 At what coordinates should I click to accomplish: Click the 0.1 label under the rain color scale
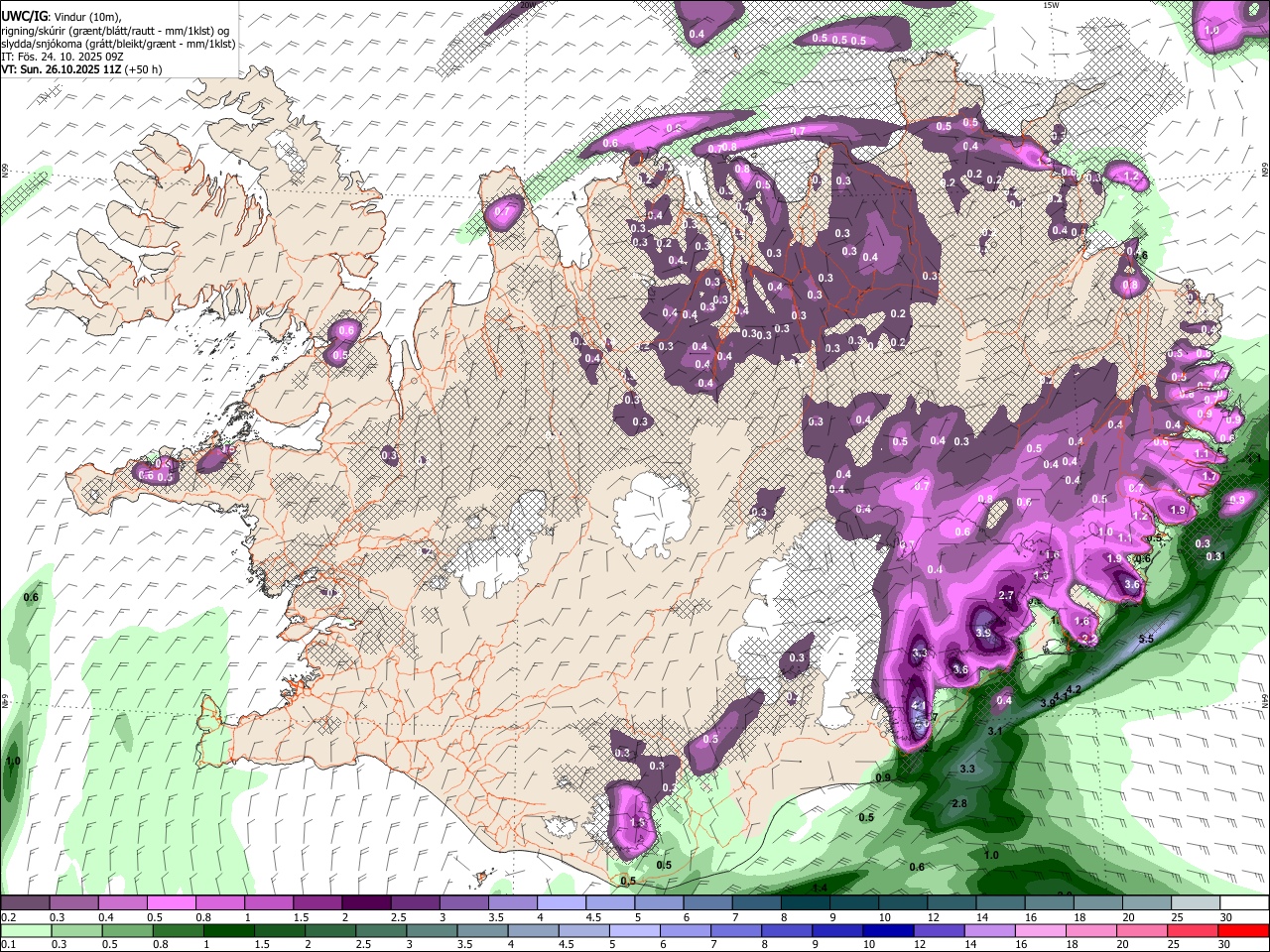point(8,945)
